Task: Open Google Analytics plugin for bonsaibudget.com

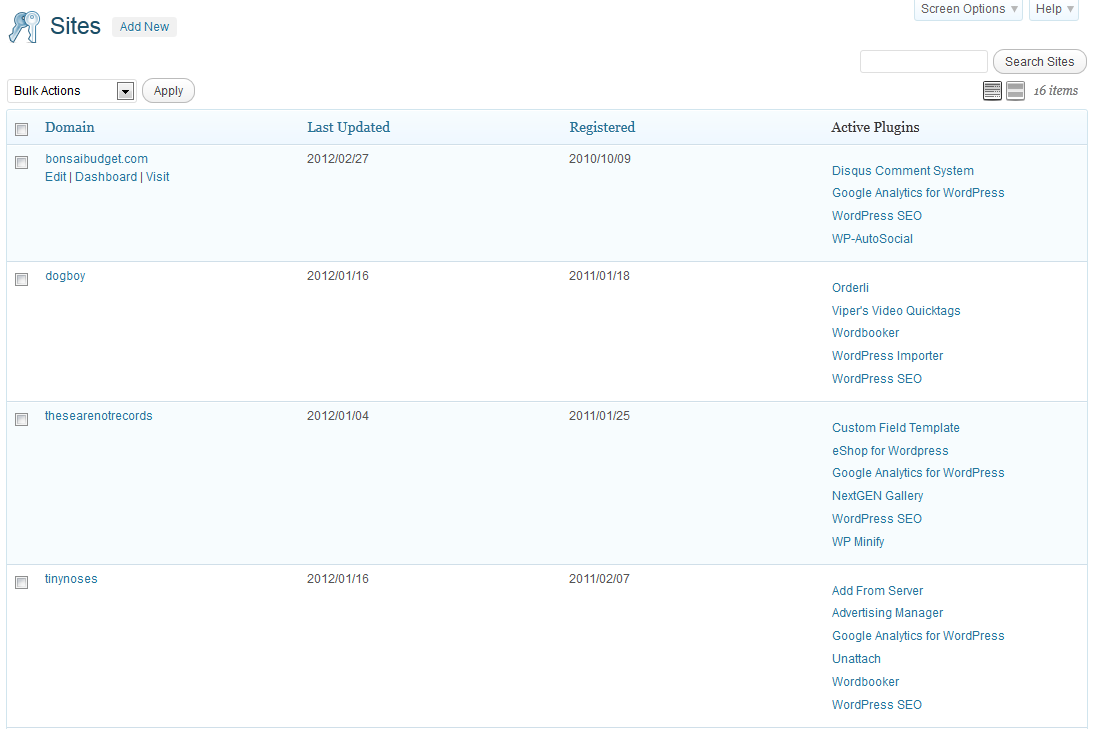Action: click(x=918, y=192)
